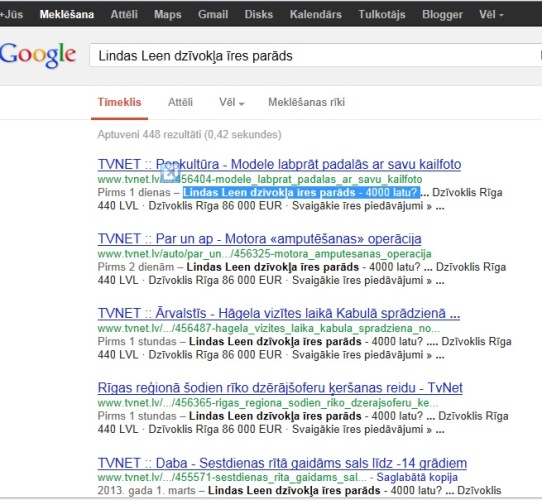Click the small icon overlapping the first result
Image resolution: width=542 pixels, height=500 pixels.
(171, 173)
